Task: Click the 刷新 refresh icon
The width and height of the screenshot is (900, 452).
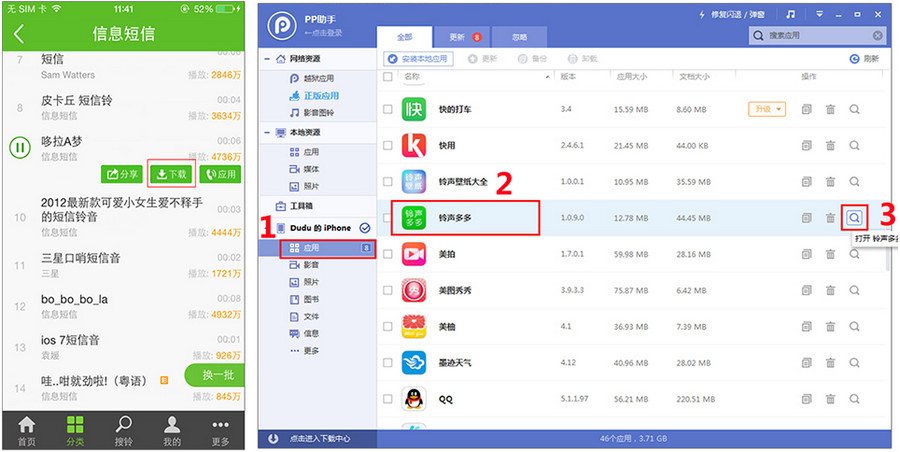Action: click(854, 59)
